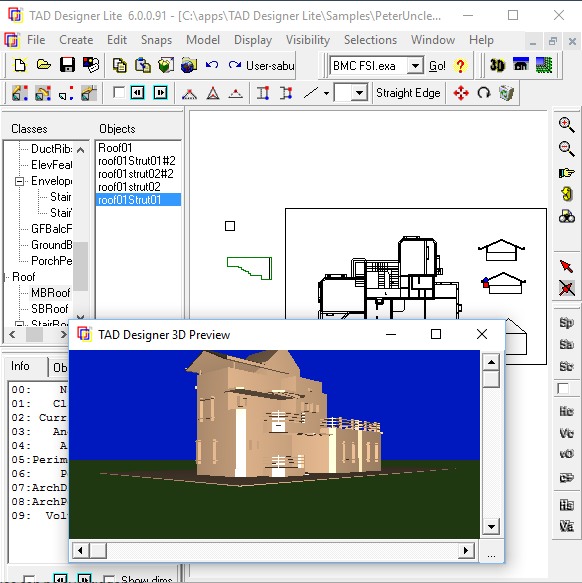Open the BMC FSI.exa dropdown
The image size is (582, 583).
point(415,66)
